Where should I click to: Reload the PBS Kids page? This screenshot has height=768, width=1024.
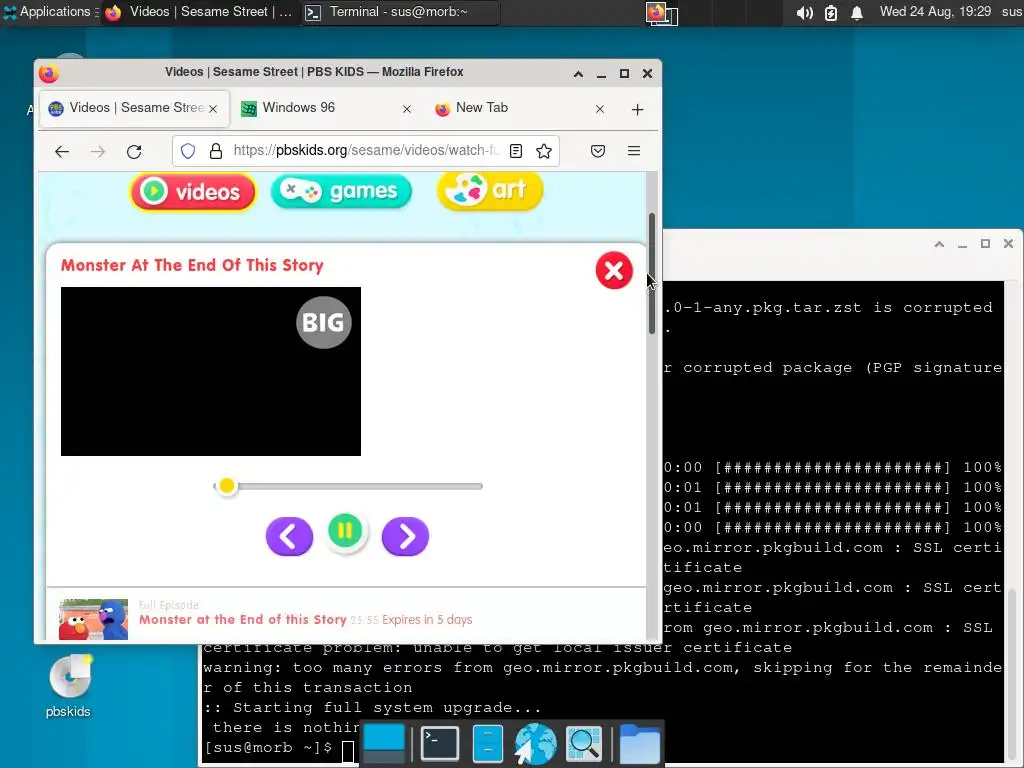134,152
